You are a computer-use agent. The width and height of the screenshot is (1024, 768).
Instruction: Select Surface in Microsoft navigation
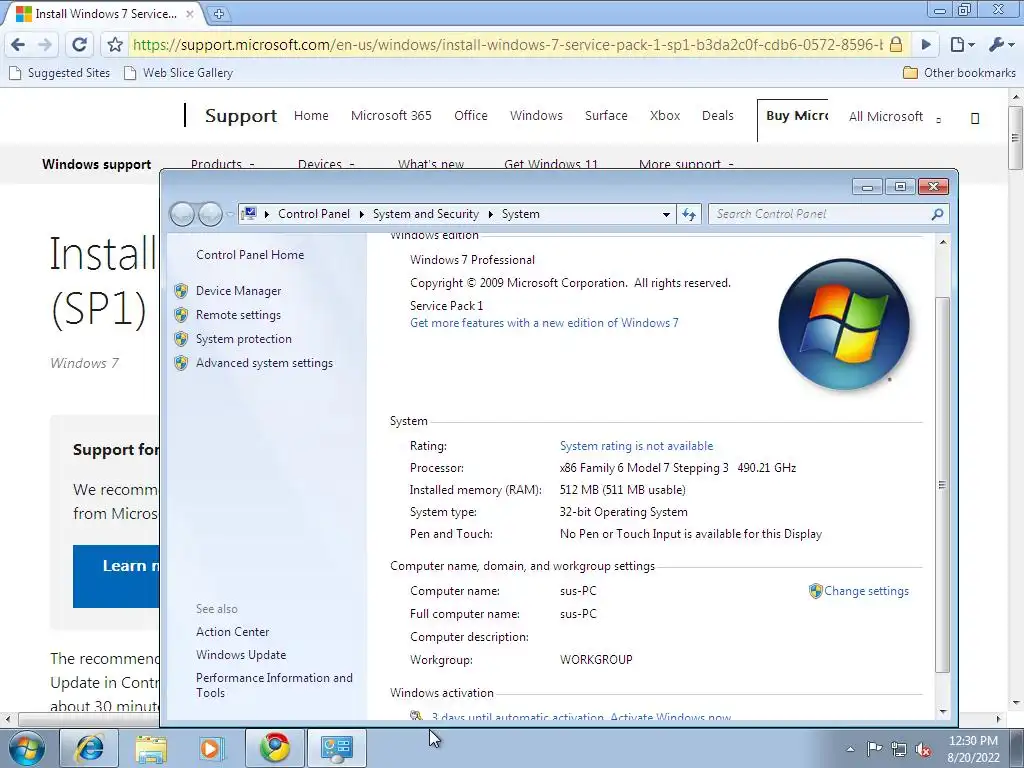click(605, 116)
